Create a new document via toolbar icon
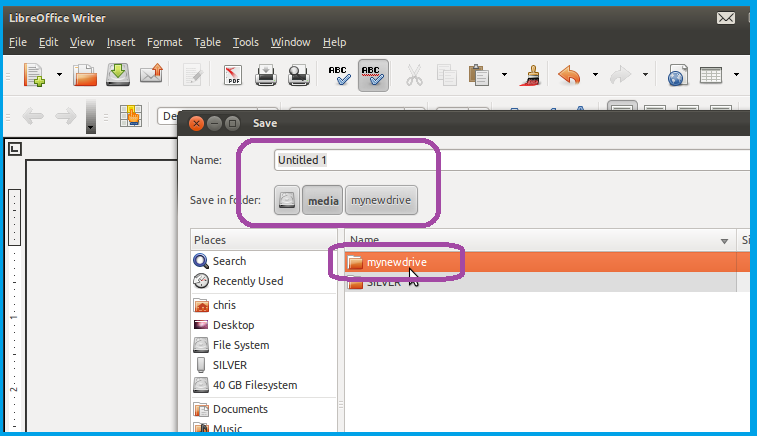This screenshot has width=757, height=436. click(34, 75)
